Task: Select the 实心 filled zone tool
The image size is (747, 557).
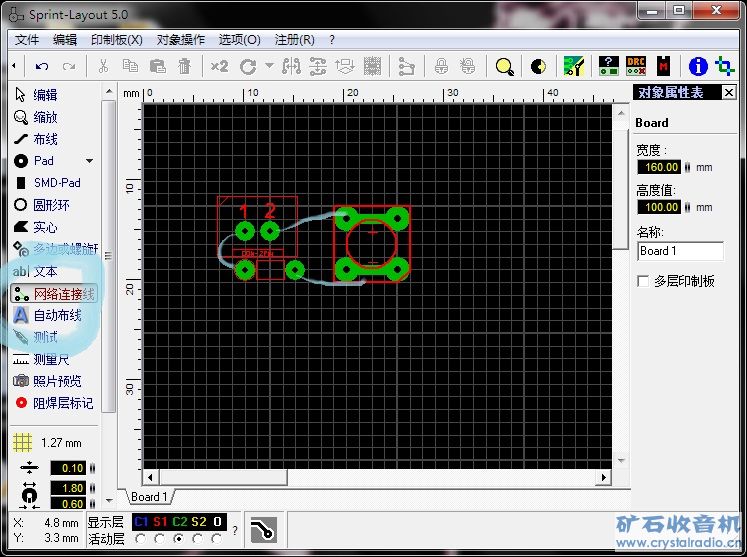Action: [37, 227]
